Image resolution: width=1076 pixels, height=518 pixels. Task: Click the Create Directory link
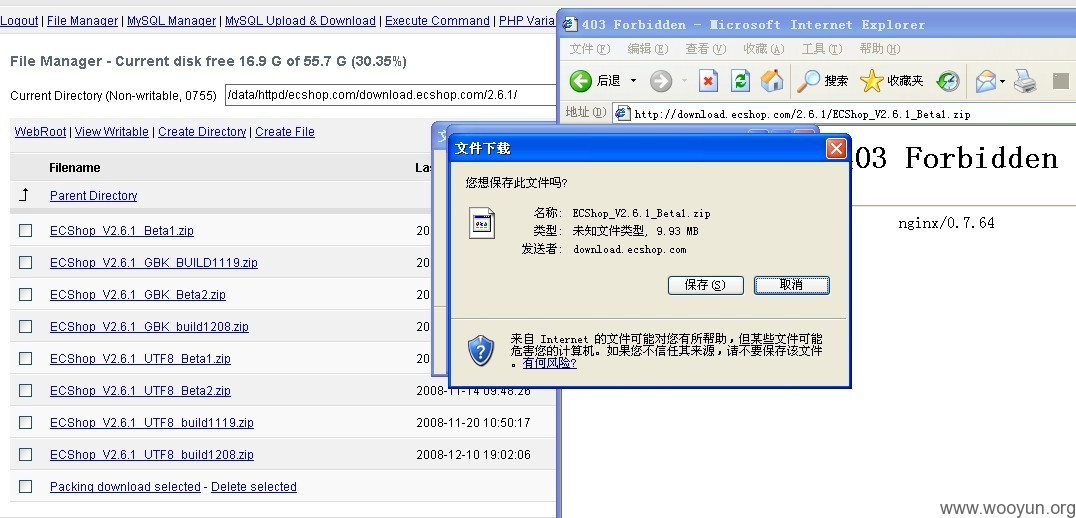202,132
